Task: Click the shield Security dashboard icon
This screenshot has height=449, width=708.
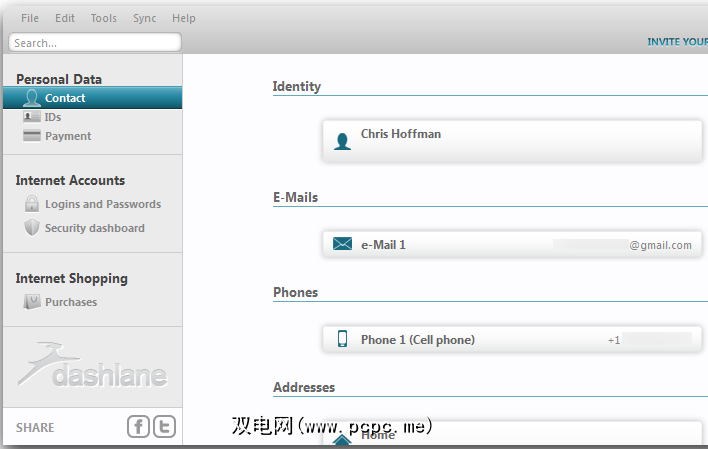Action: click(32, 228)
